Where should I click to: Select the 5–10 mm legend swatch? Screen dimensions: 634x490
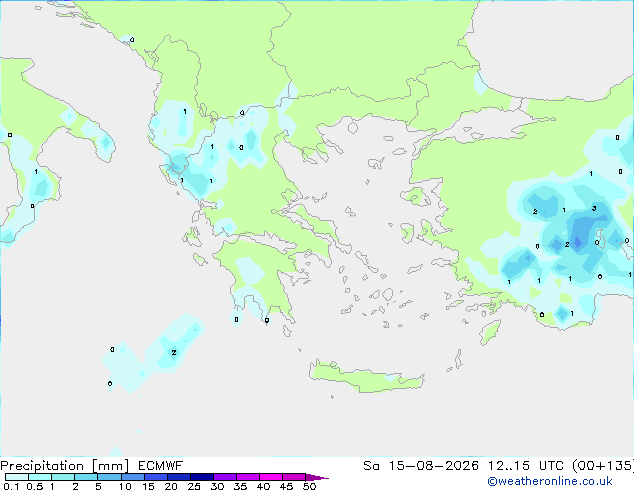tap(109, 477)
